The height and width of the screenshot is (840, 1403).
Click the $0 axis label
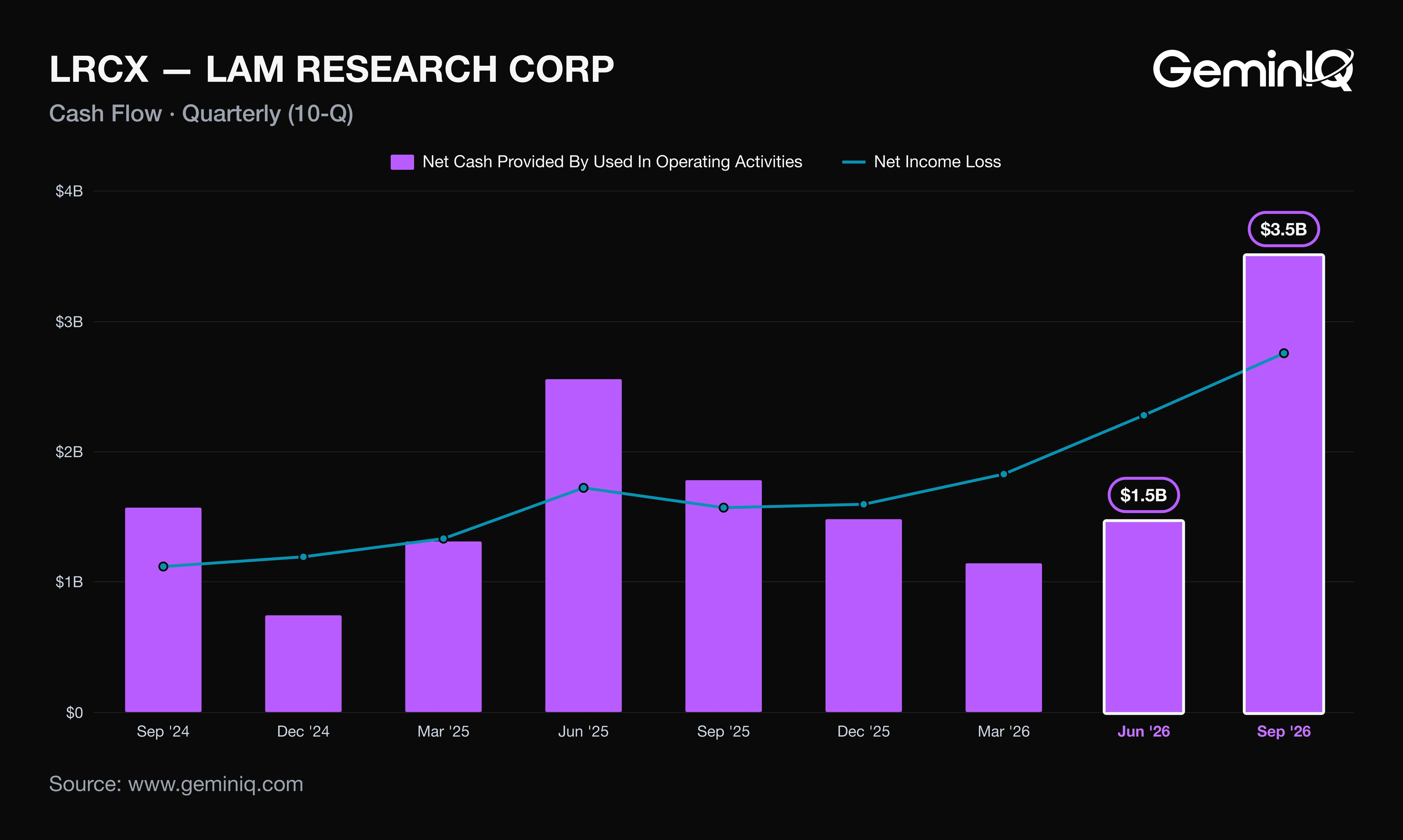[x=74, y=713]
